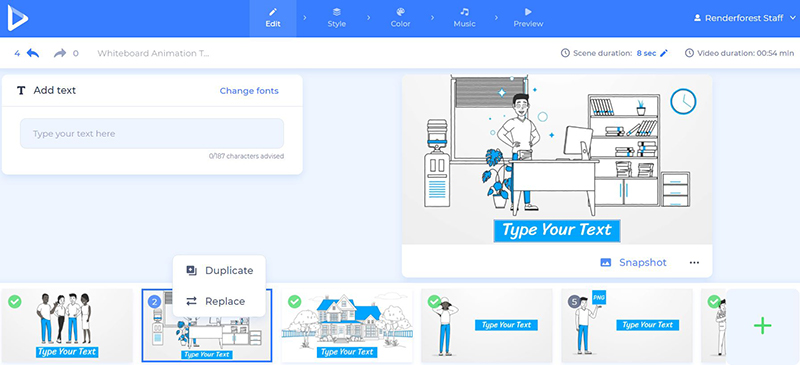The height and width of the screenshot is (365, 800).
Task: Redo the action arrow
Action: coord(60,53)
